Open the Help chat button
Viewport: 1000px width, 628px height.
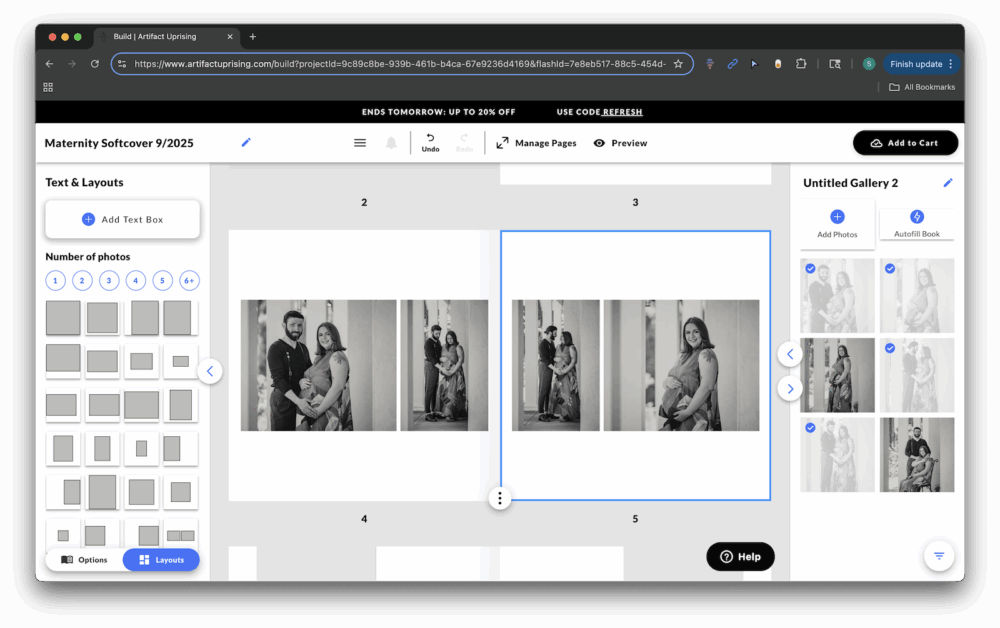point(740,557)
